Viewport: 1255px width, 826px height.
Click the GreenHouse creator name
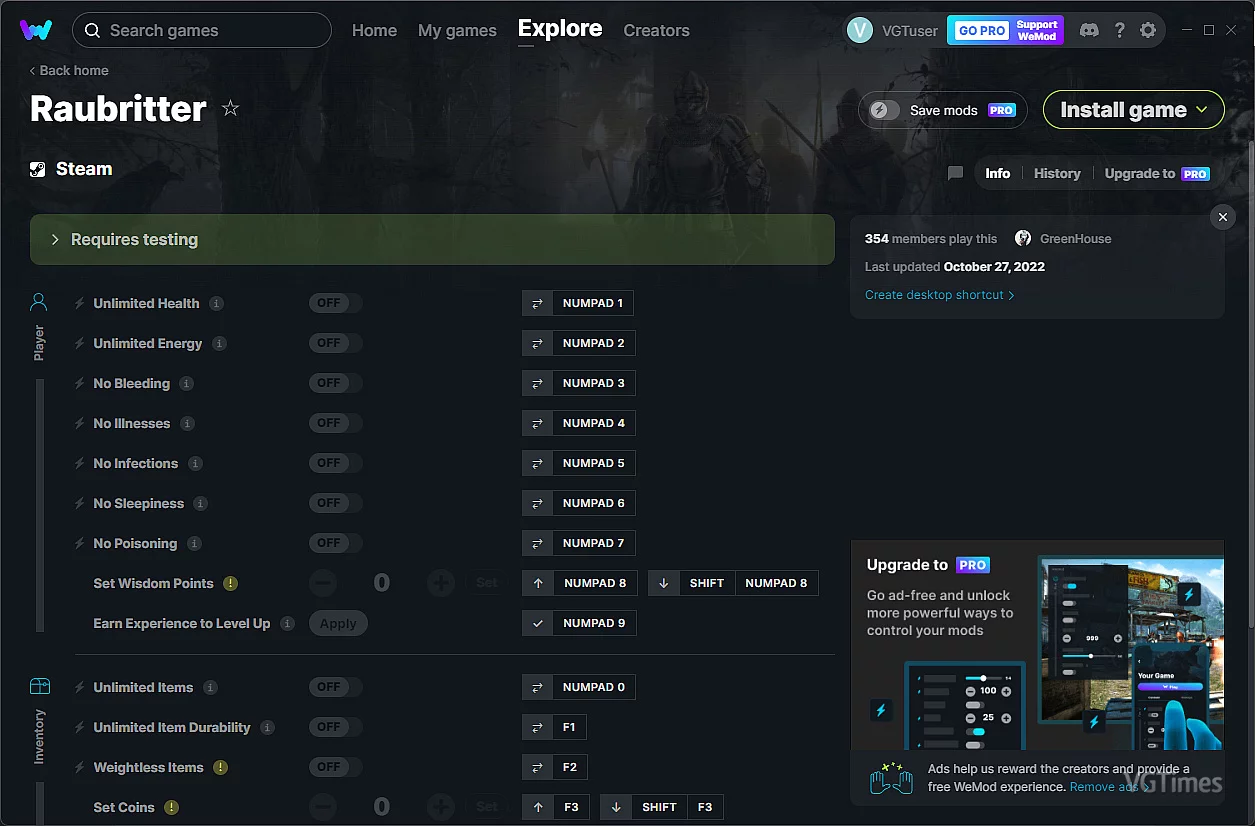pyautogui.click(x=1075, y=239)
